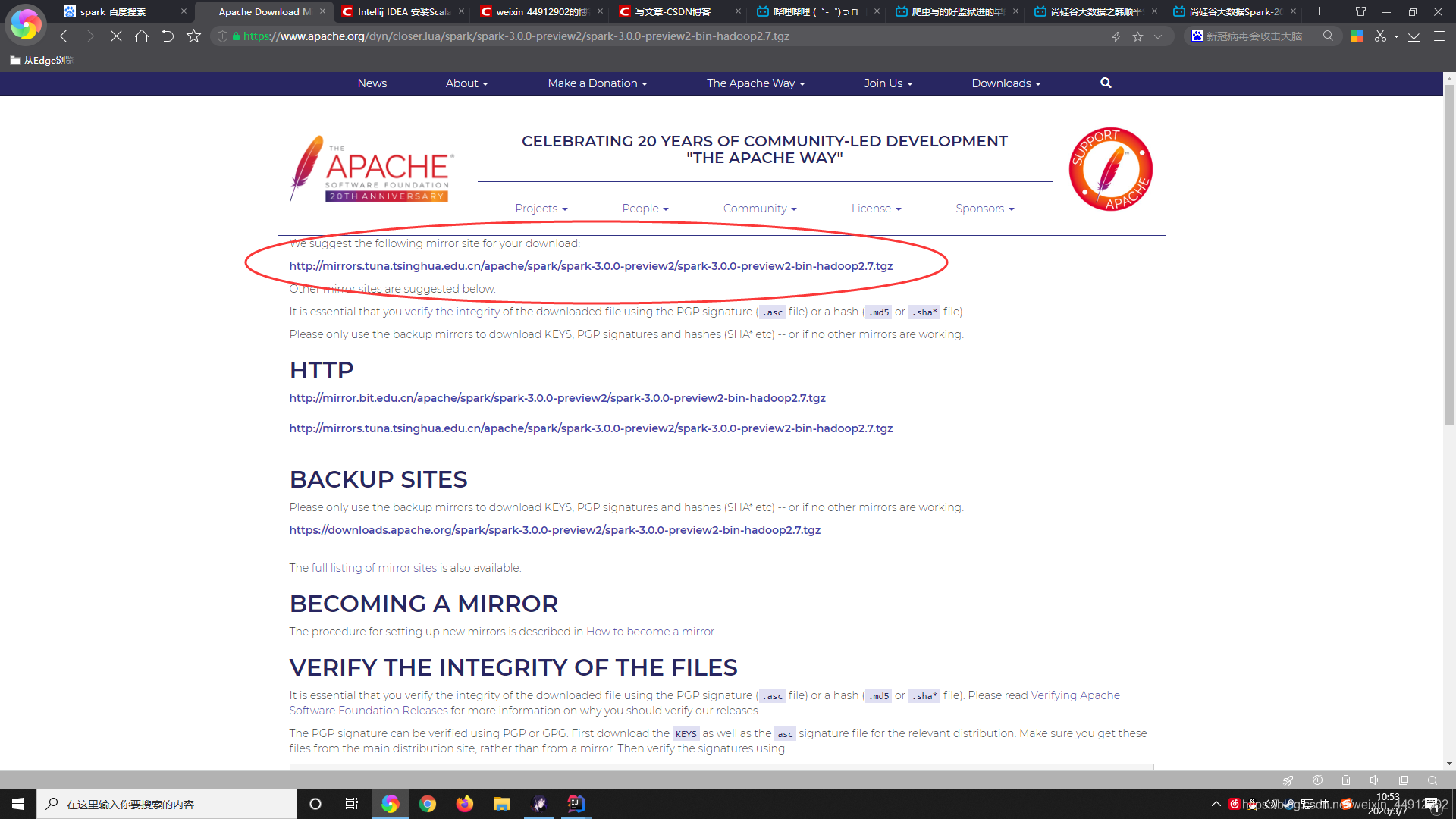Open the zoom magnifier in browser status bar
Screen dimensions: 1456x819
tap(1432, 780)
